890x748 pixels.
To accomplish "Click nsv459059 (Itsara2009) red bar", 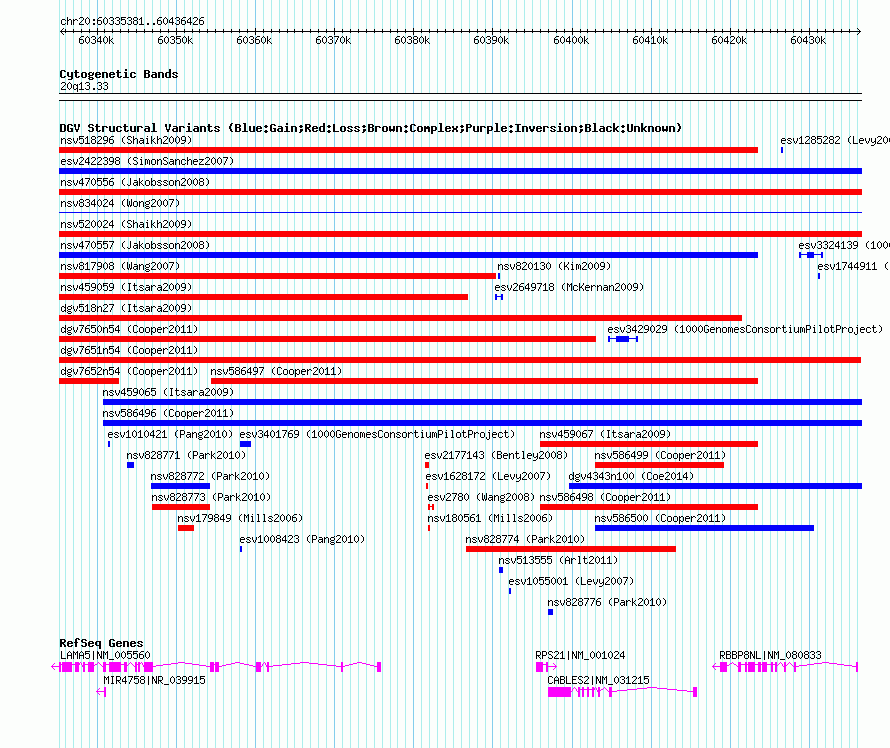I will pos(263,297).
